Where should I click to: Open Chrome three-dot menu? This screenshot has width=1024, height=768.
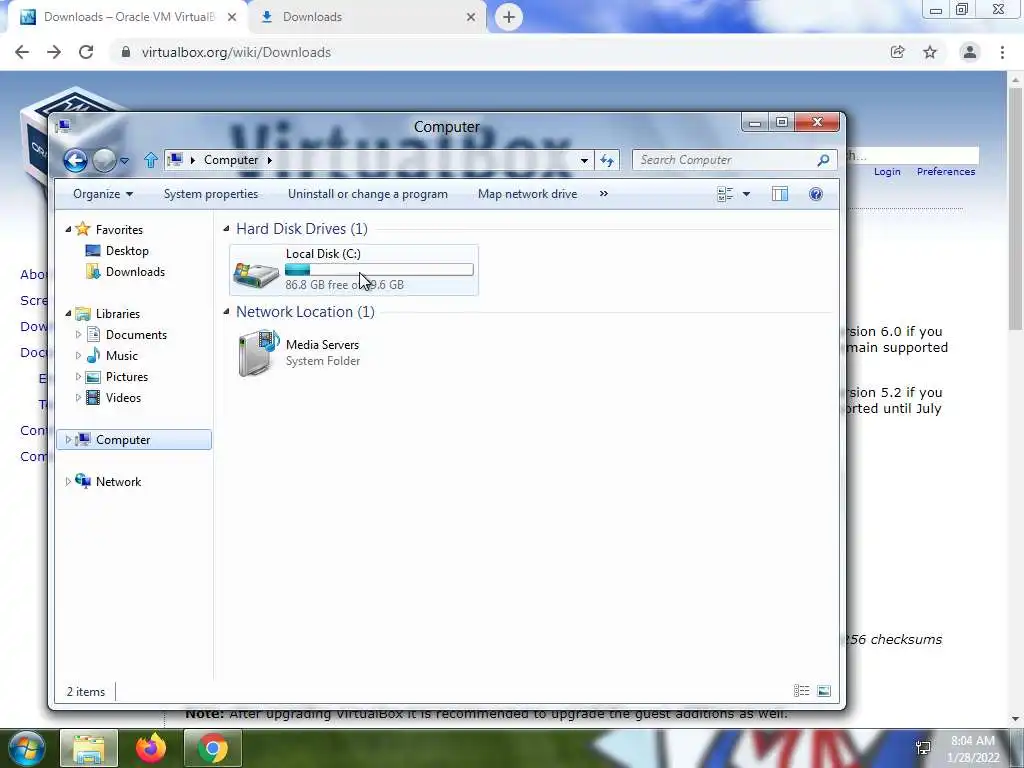1002,52
